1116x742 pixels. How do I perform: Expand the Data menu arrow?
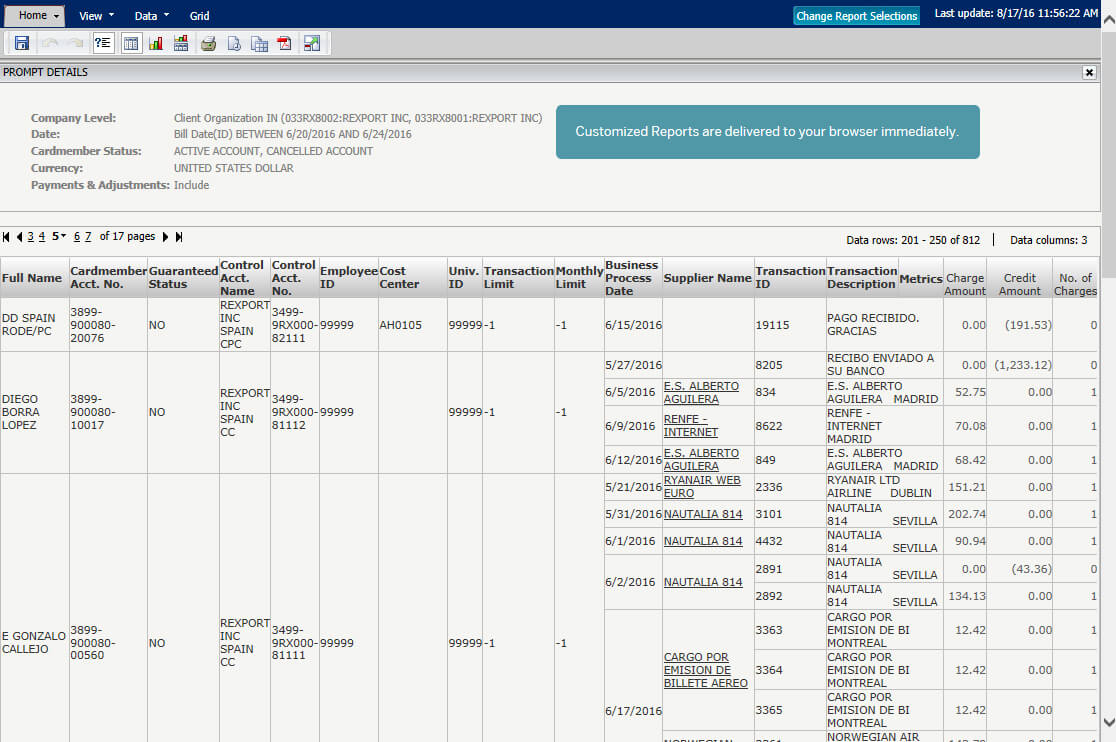166,15
